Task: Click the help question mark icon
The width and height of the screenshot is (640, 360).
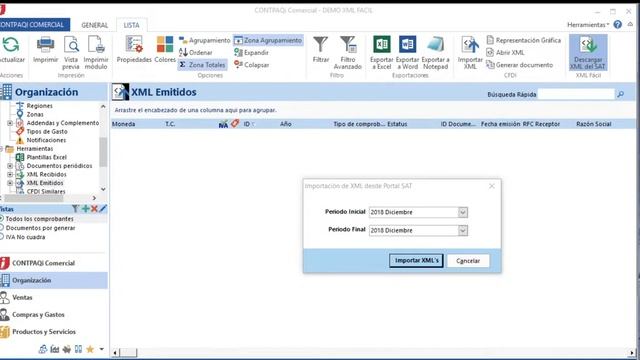Action: point(618,25)
